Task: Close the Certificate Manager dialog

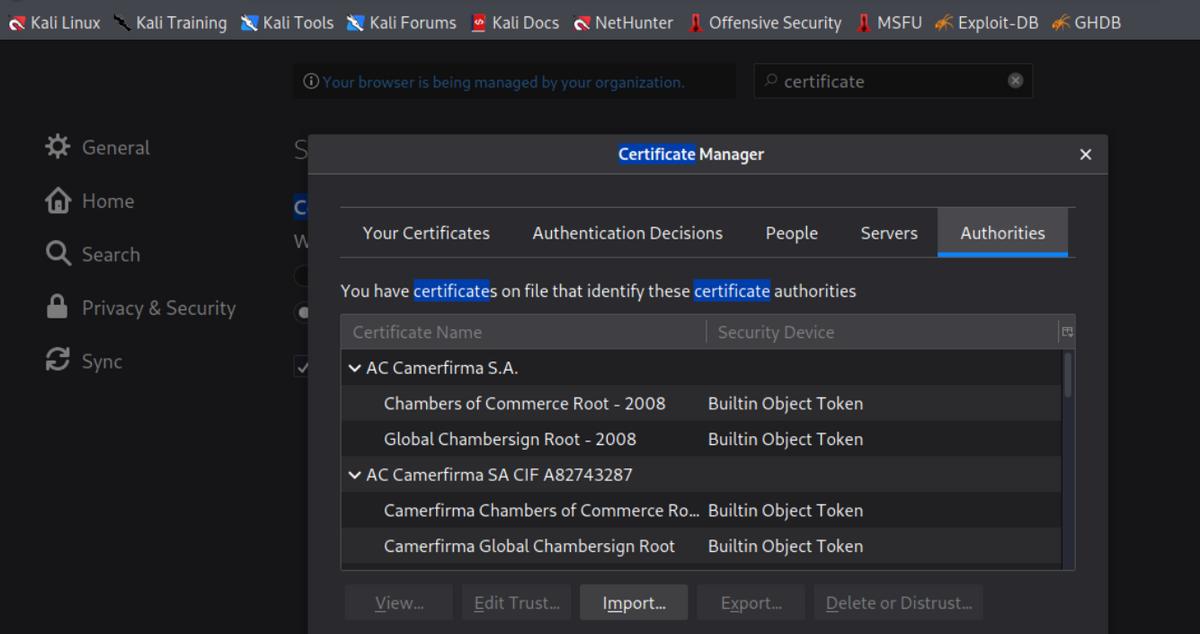Action: coord(1085,154)
